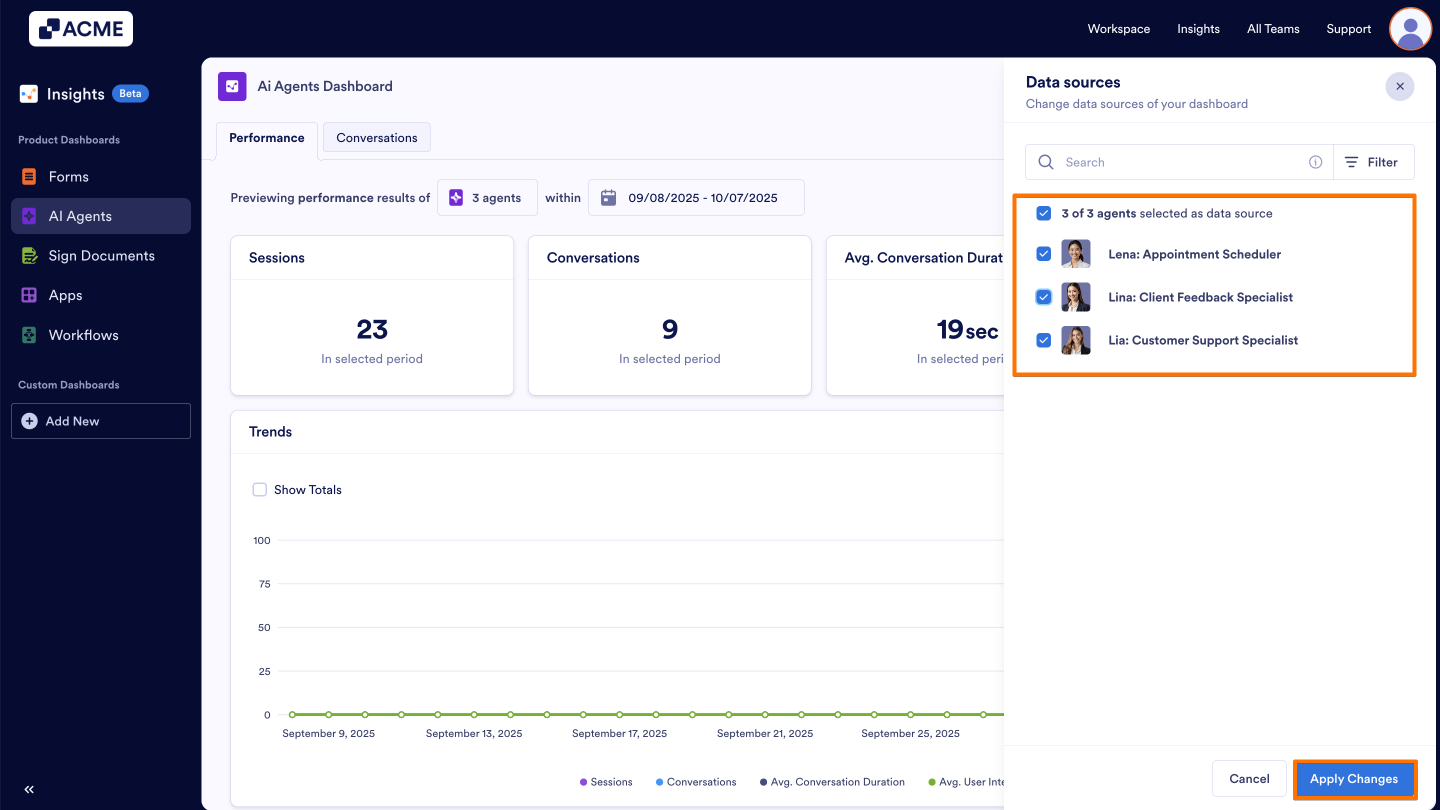Open the 3 agents selector dropdown
Screen dimensions: 1440x810
pos(487,197)
